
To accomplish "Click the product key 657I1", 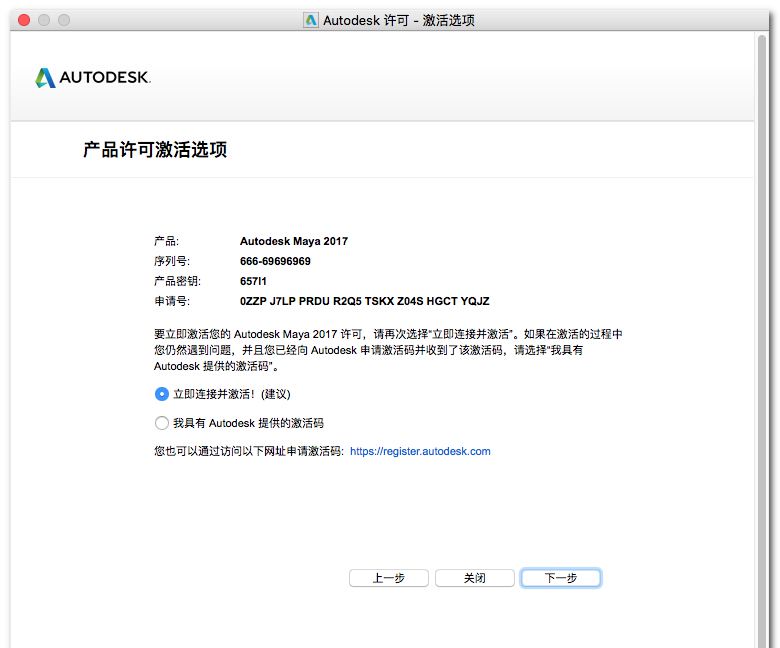I will pos(253,281).
